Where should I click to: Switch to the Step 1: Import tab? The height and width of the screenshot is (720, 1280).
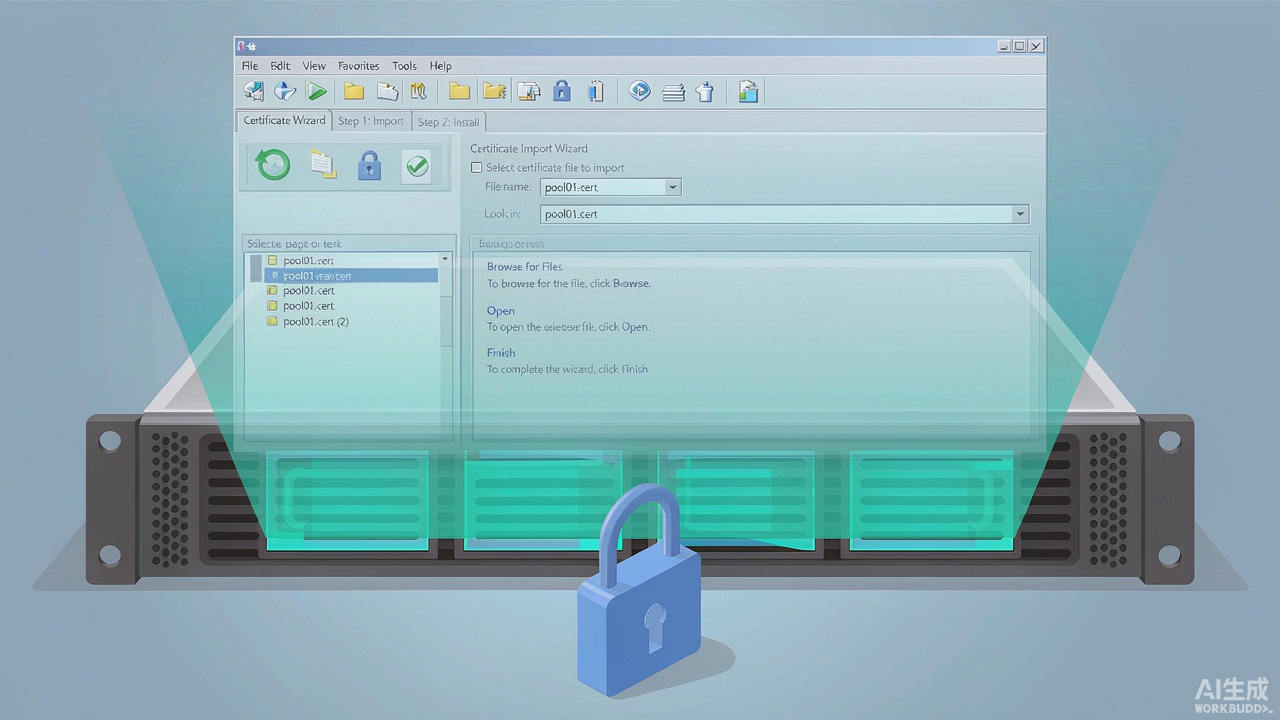[x=371, y=122]
